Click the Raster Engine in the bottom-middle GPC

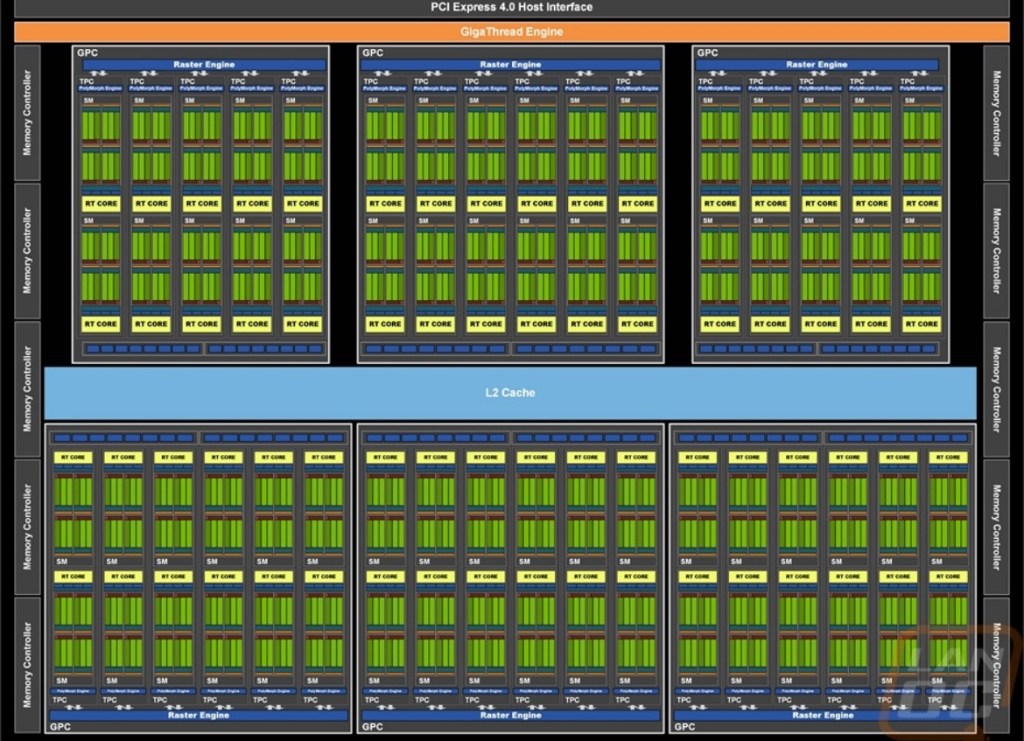point(511,715)
